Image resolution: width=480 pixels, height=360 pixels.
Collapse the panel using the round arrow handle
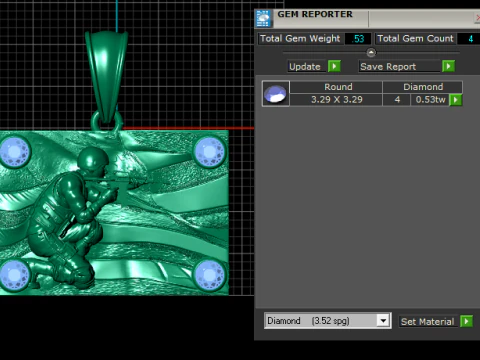point(371,53)
